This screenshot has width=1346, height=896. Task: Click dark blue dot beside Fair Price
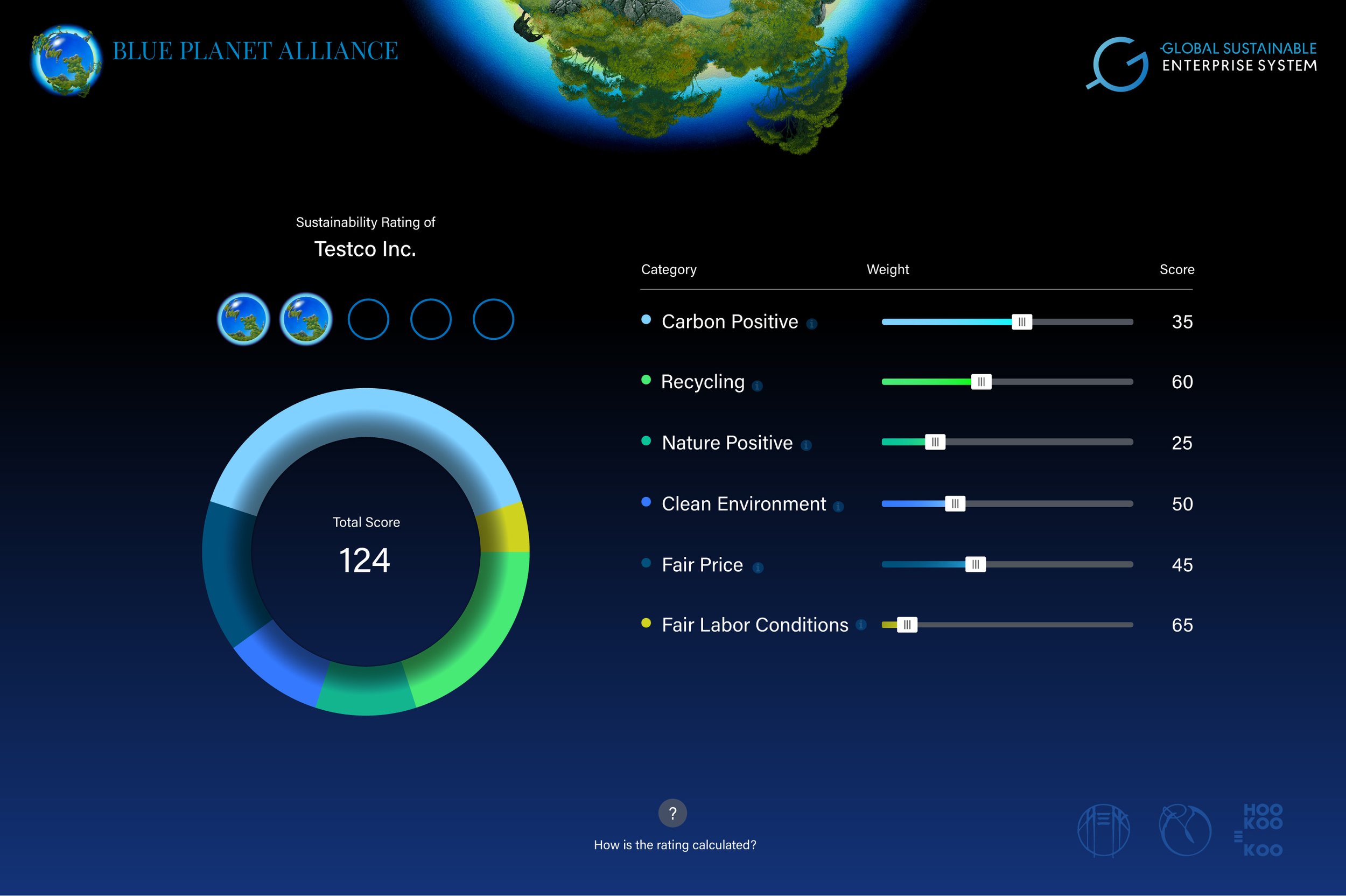click(646, 563)
